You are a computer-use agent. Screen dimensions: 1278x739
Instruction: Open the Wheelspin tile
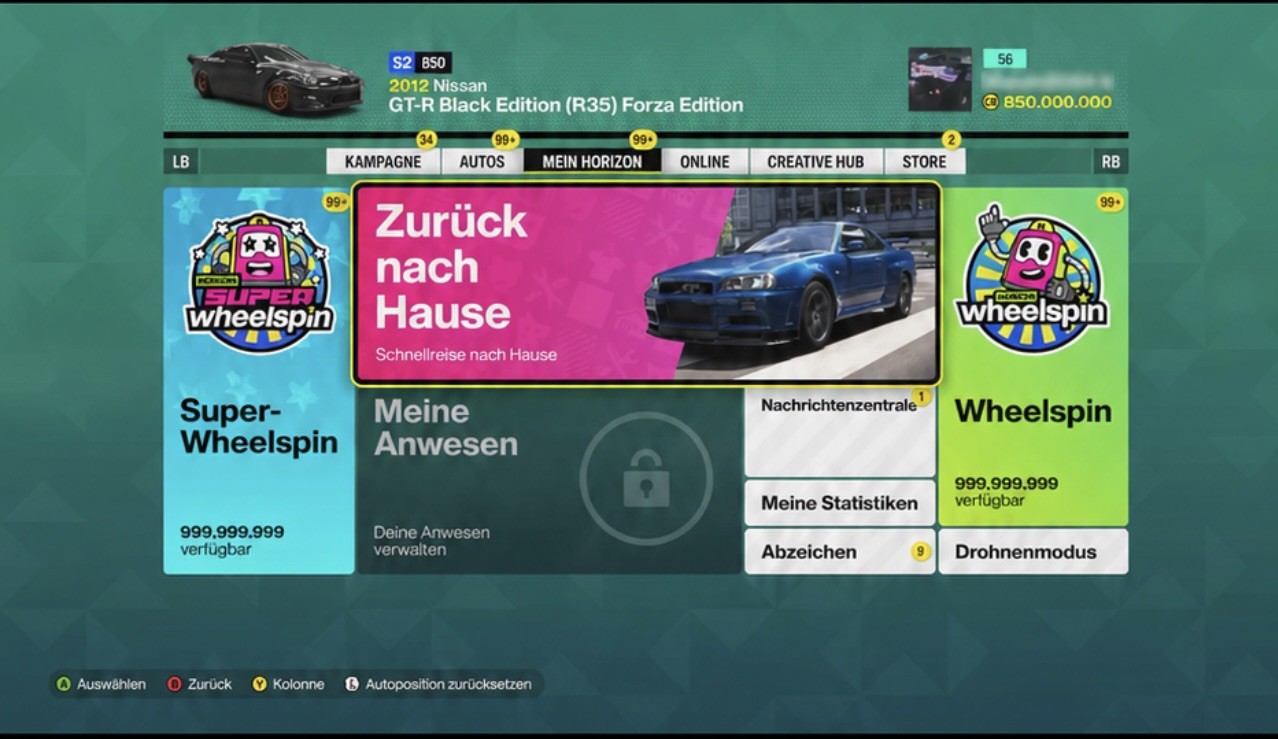[1033, 357]
